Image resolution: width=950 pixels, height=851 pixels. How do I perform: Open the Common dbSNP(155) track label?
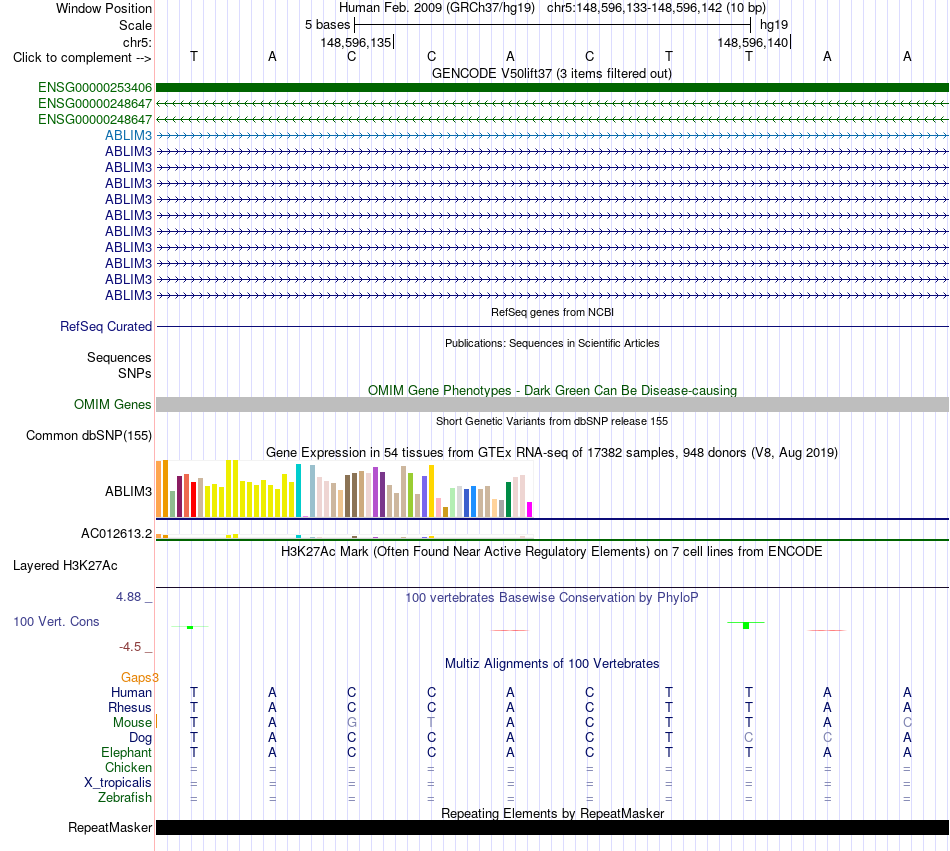89,435
